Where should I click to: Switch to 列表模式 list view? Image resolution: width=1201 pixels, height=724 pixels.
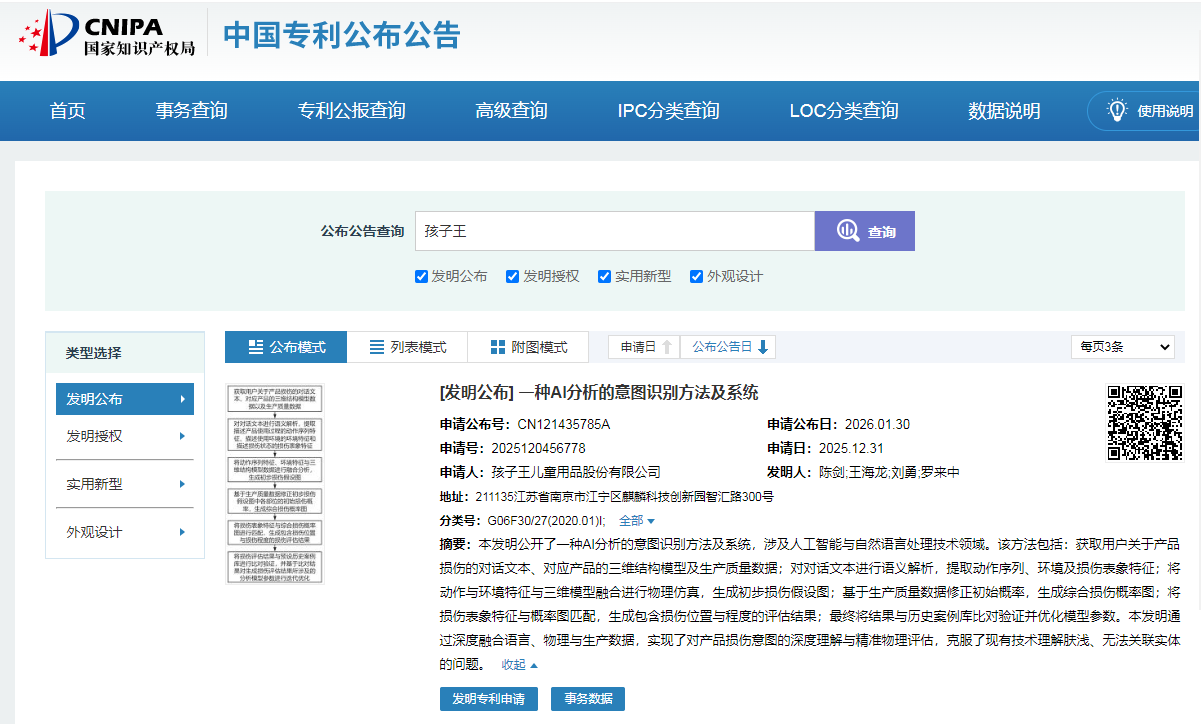[408, 347]
